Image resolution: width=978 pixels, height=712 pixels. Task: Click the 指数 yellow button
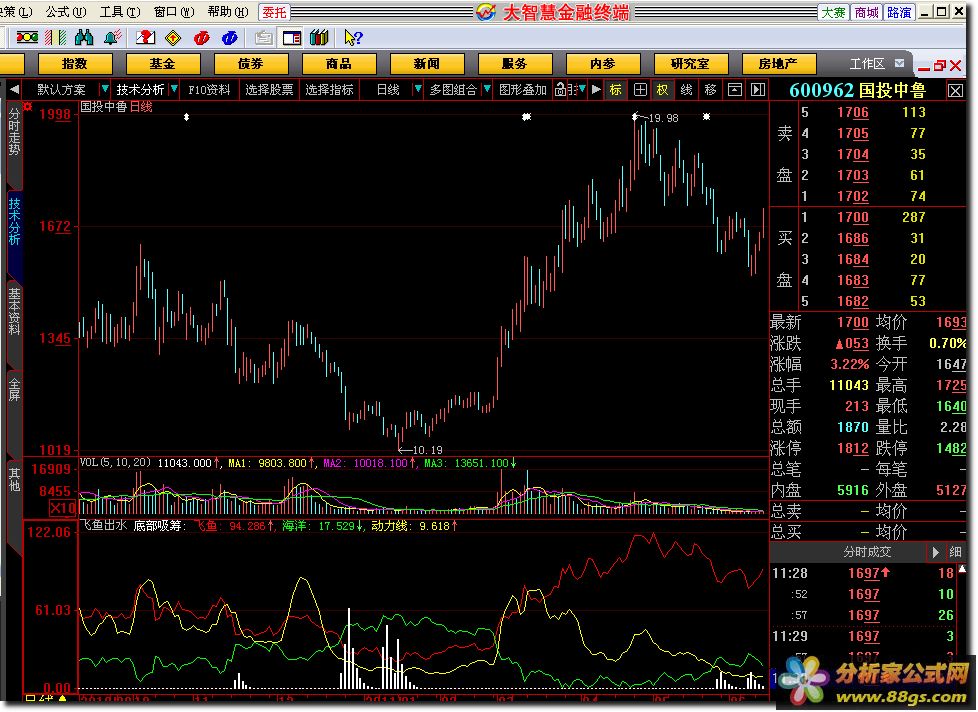[x=75, y=64]
